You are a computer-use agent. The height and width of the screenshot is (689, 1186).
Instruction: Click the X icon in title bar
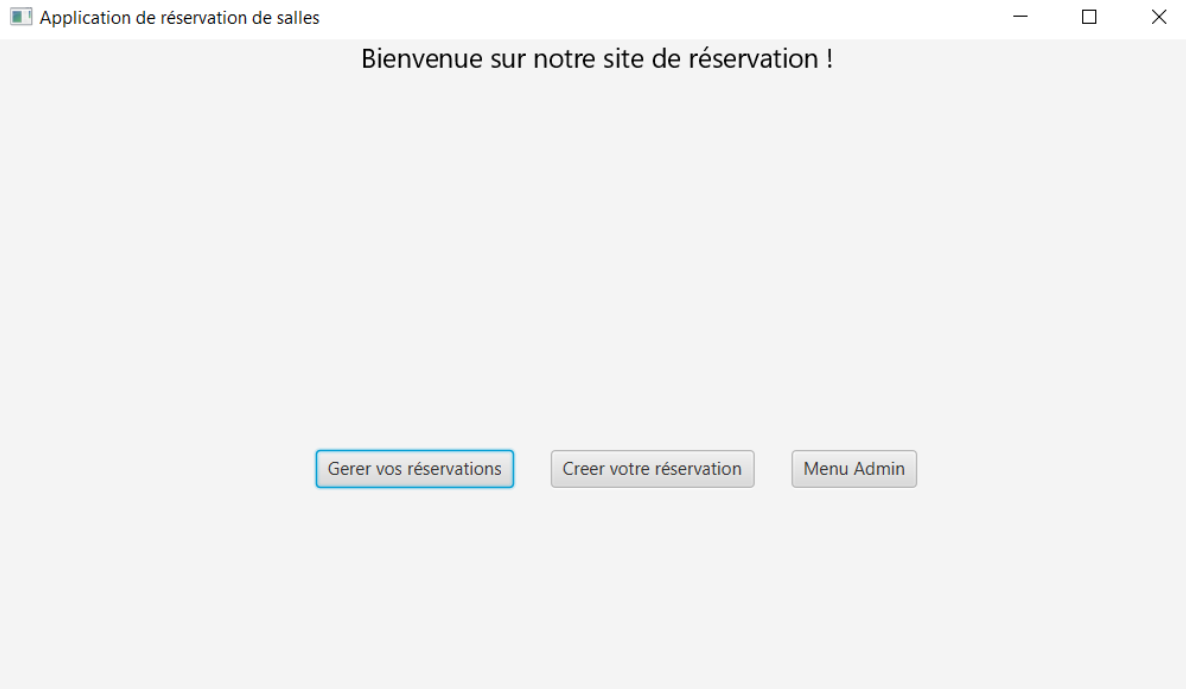click(1158, 17)
